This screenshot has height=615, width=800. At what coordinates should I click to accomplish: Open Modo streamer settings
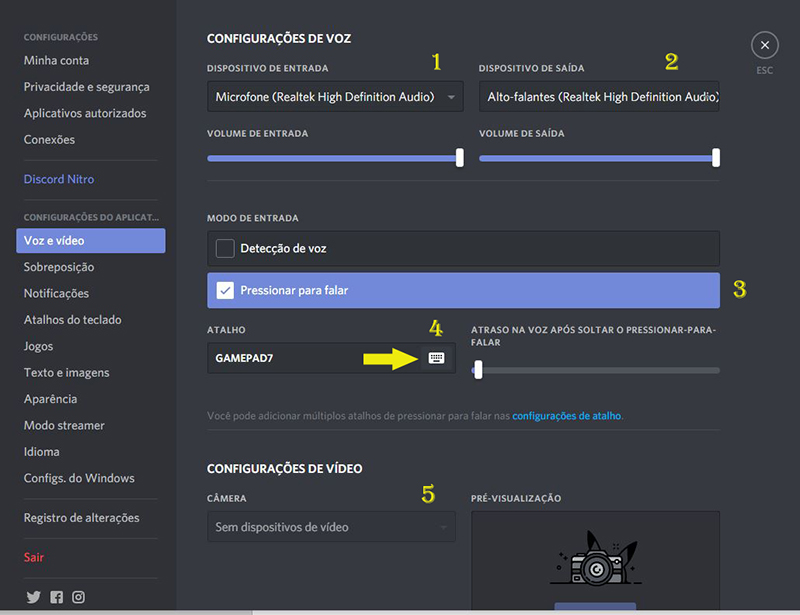[64, 426]
